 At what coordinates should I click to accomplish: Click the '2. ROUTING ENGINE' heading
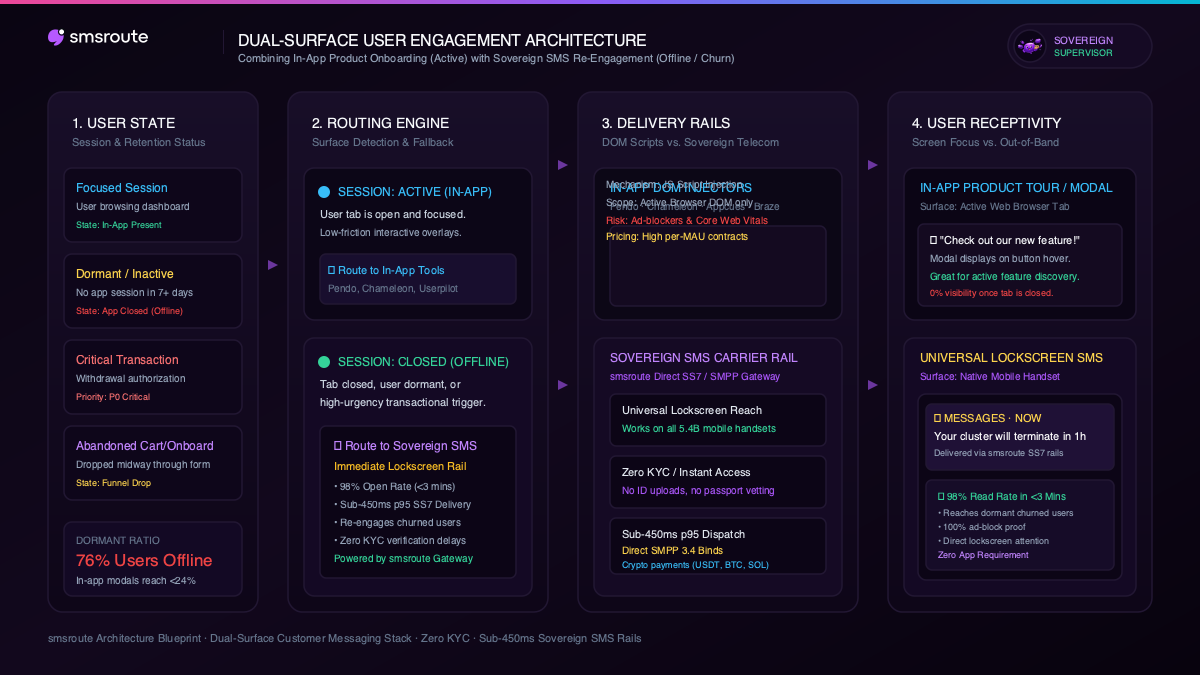point(380,123)
